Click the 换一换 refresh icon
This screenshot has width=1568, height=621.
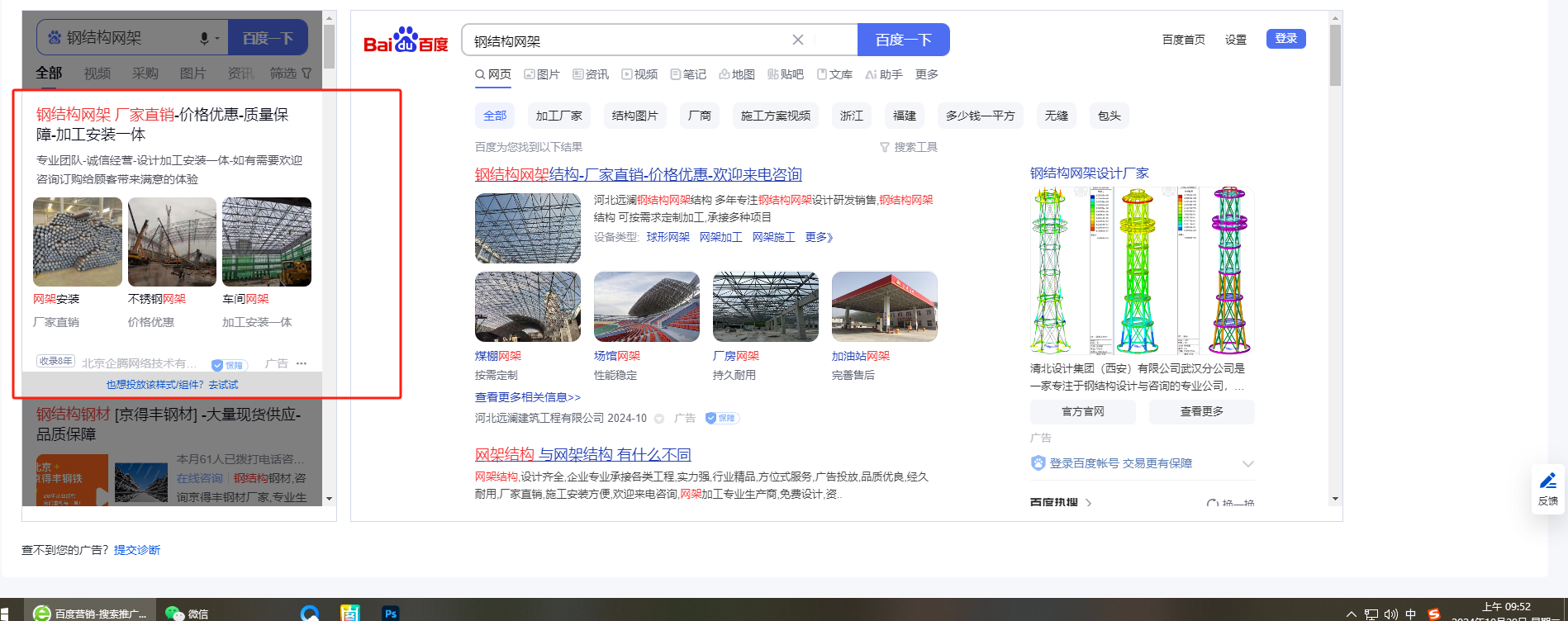point(1212,503)
